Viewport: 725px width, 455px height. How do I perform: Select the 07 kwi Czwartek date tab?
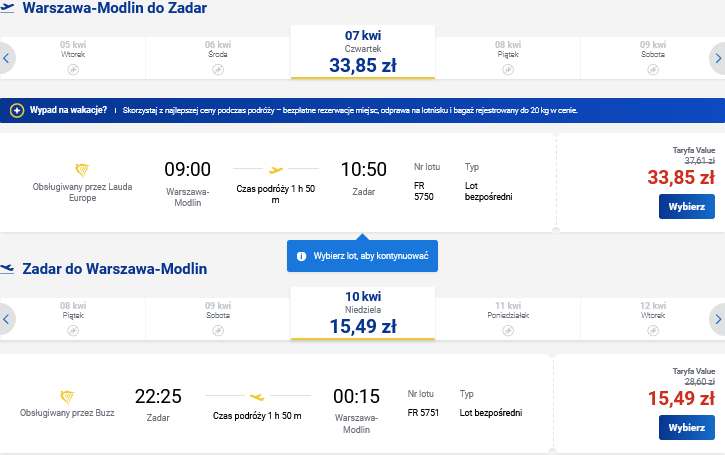click(363, 52)
